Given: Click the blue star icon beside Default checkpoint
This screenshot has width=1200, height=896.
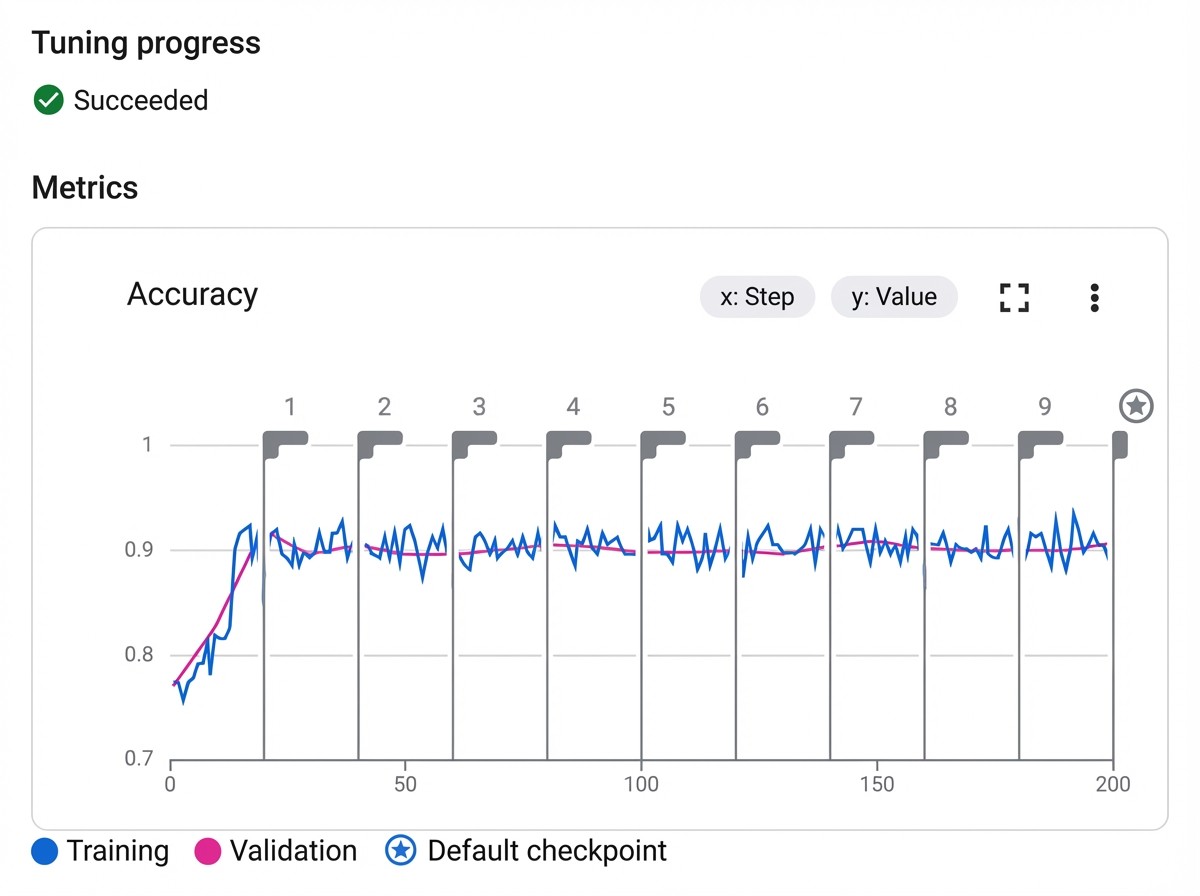Looking at the screenshot, I should 399,850.
